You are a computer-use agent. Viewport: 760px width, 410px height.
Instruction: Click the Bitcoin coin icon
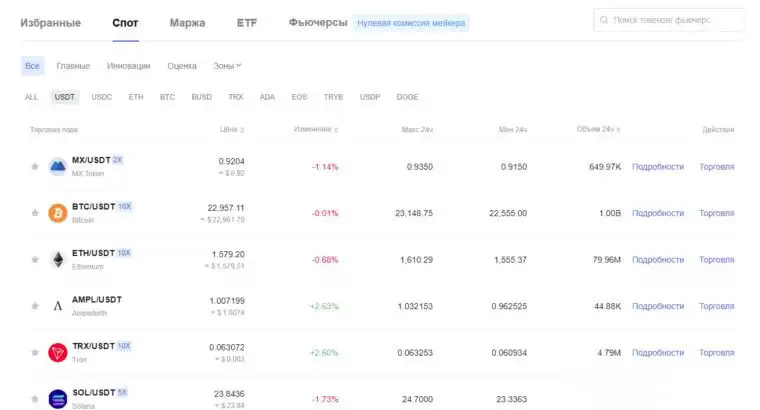click(57, 213)
